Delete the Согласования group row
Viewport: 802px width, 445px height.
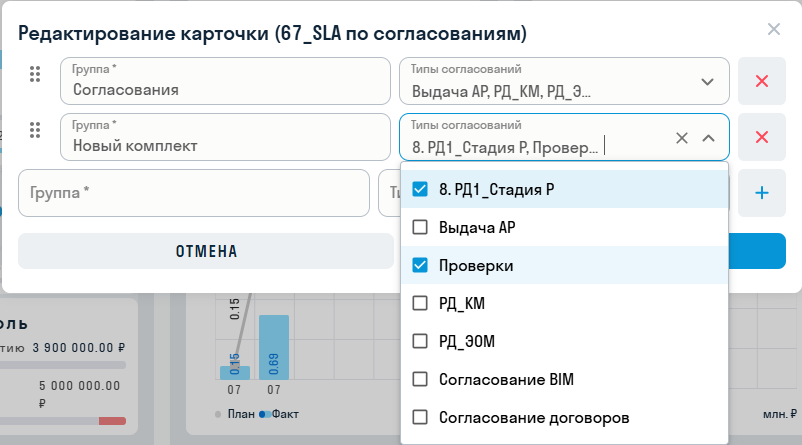(761, 81)
